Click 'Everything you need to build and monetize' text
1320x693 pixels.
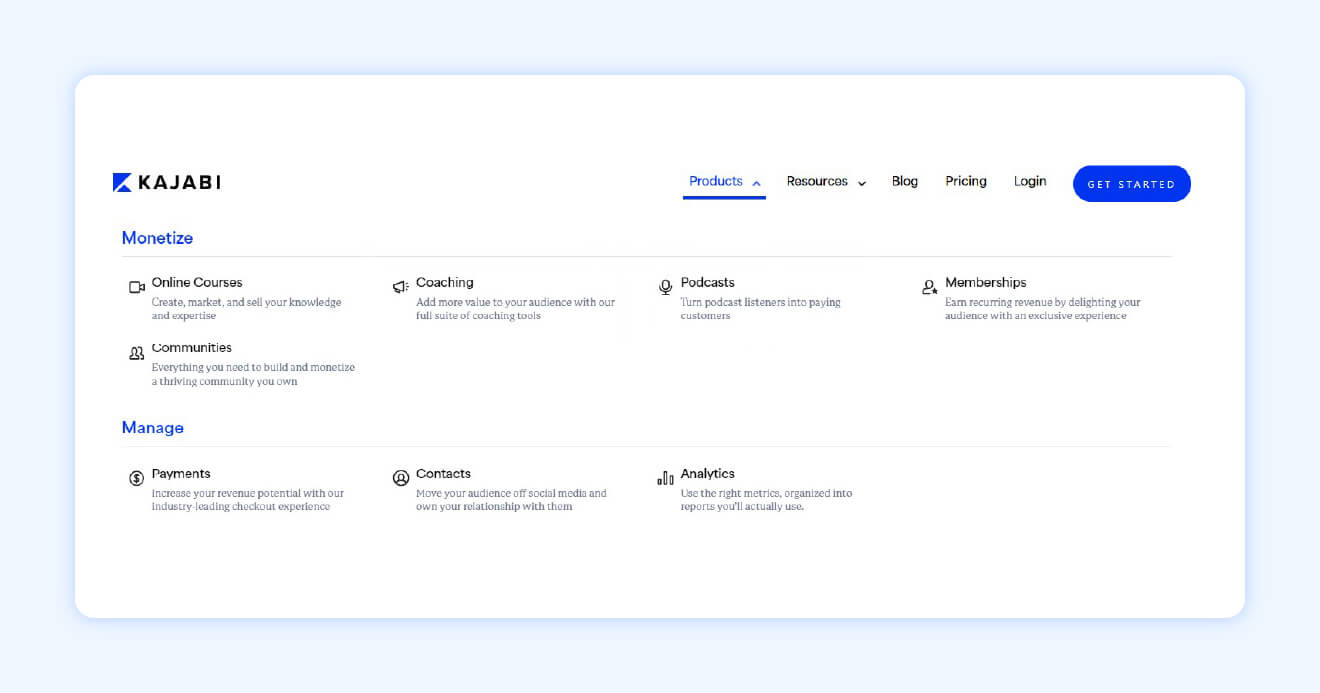[254, 374]
